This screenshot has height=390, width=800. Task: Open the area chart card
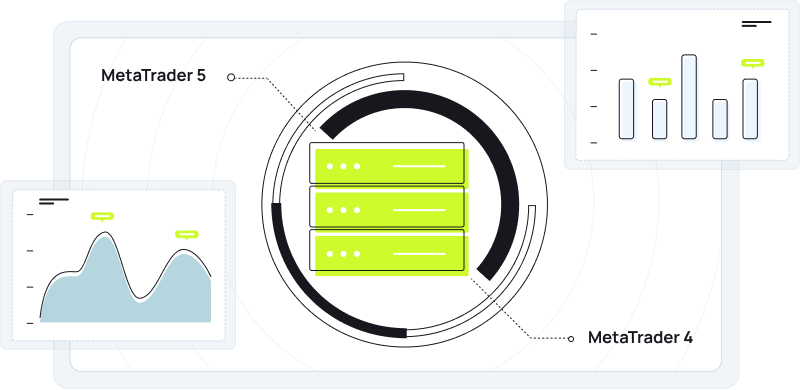[x=118, y=264]
